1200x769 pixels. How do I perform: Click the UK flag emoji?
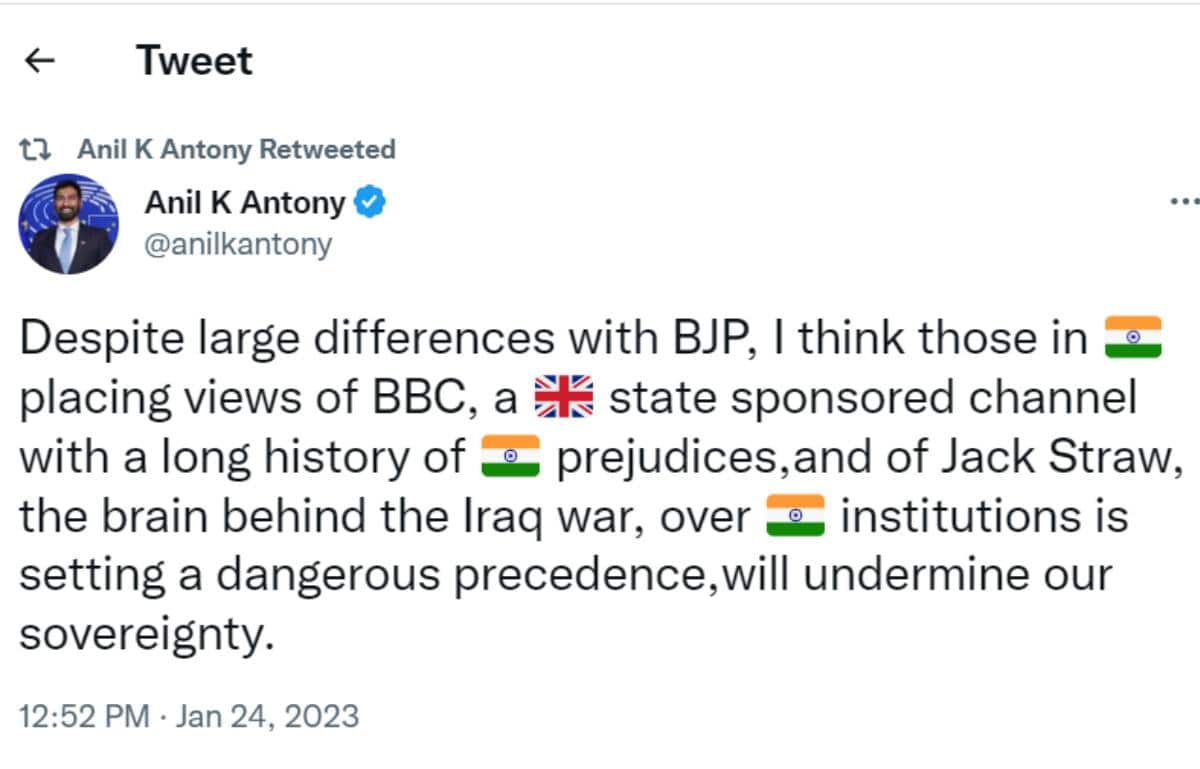click(565, 399)
